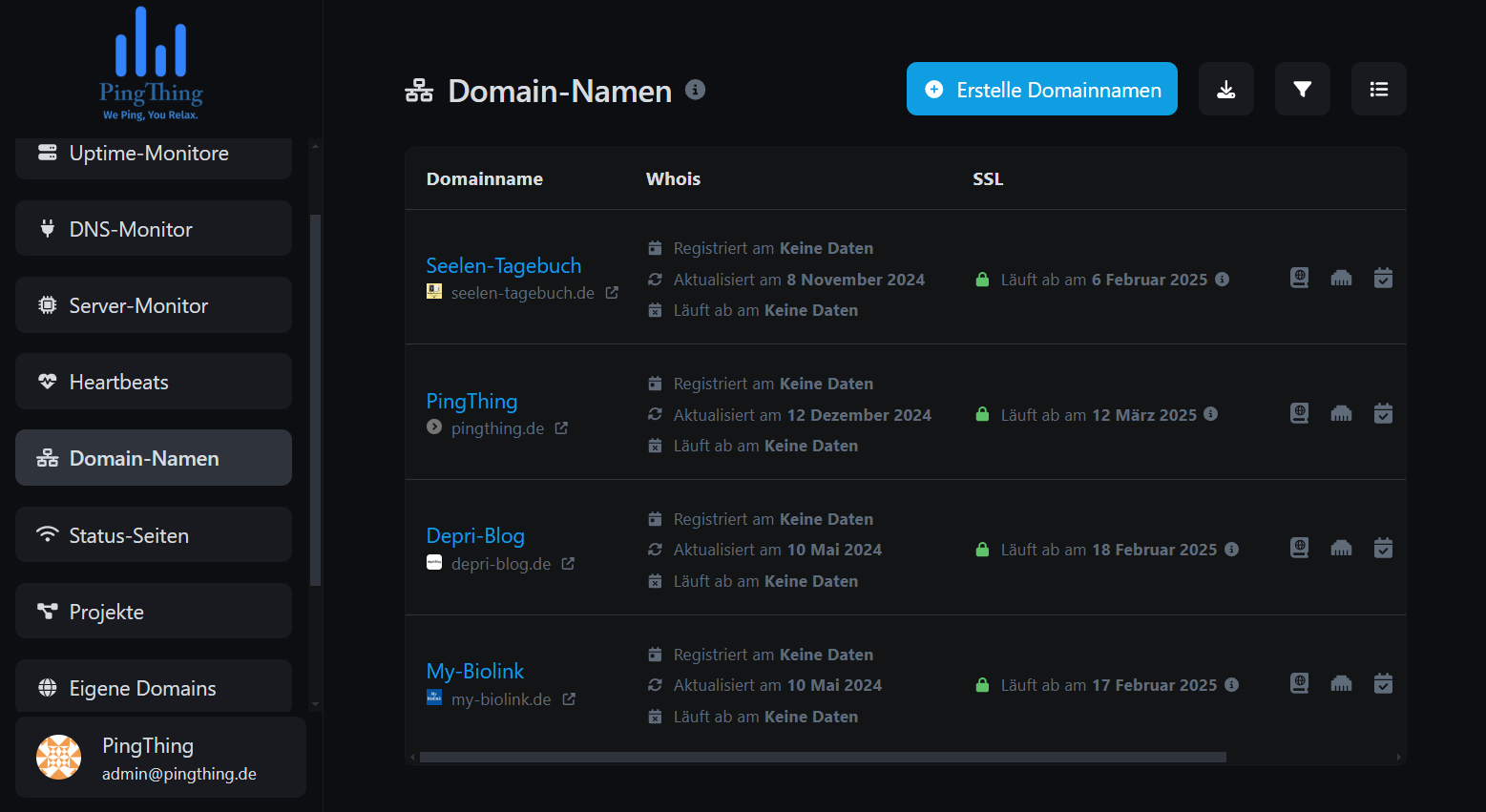The width and height of the screenshot is (1486, 812).
Task: Click the calendar check icon in My-Biolink row
Action: tap(1383, 683)
